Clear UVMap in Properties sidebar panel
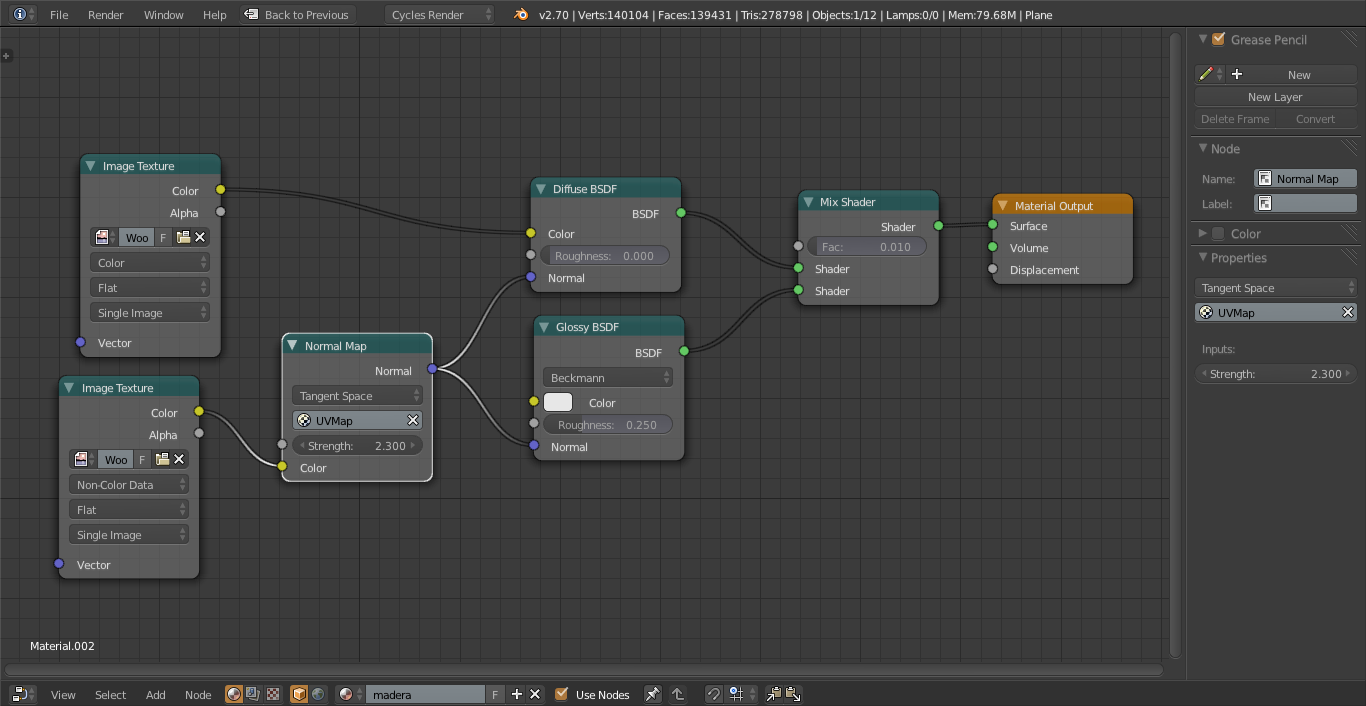Screen dimensions: 1366x706 pyautogui.click(x=1348, y=313)
